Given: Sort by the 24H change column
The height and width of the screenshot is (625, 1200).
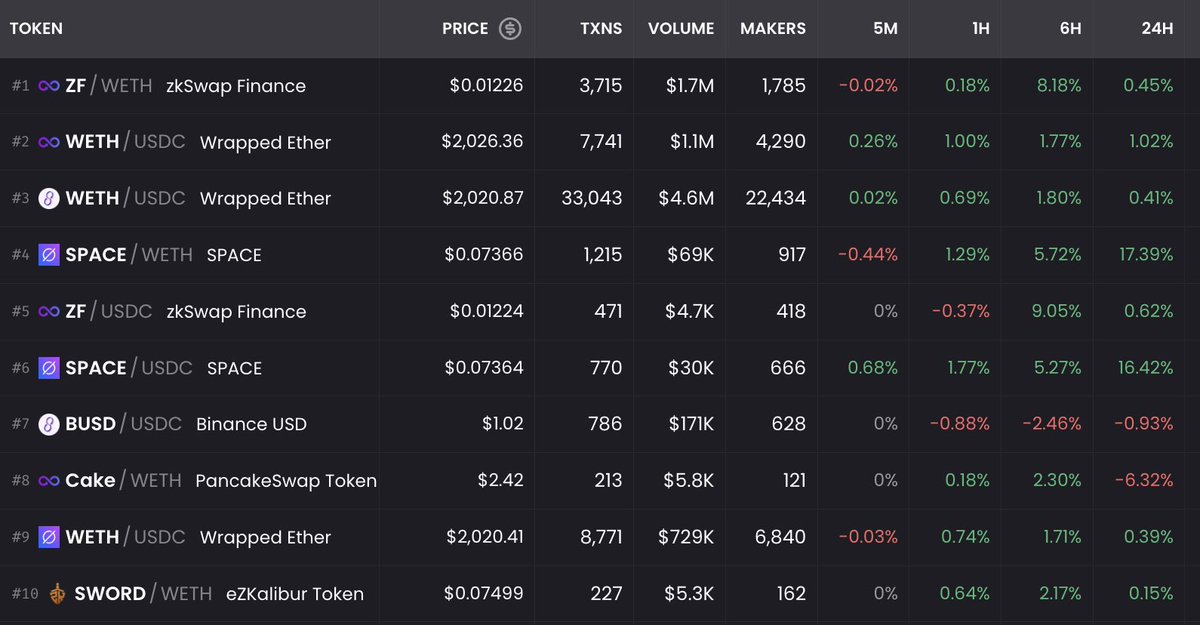Looking at the screenshot, I should 1157,29.
